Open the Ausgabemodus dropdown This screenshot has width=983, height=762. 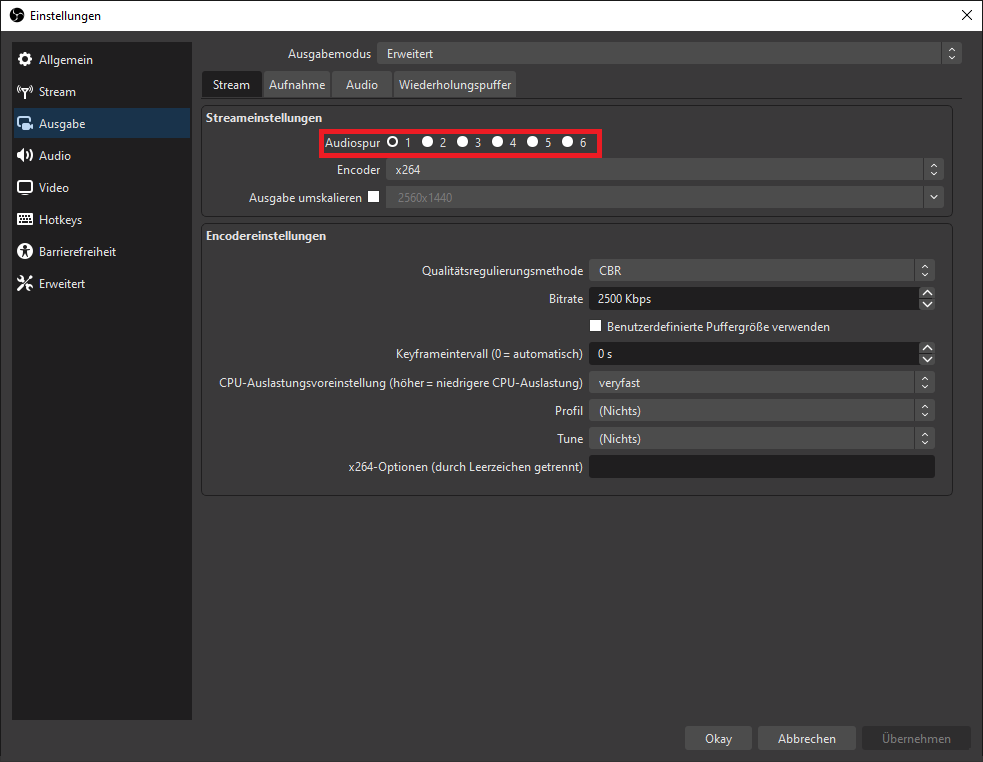tap(668, 54)
